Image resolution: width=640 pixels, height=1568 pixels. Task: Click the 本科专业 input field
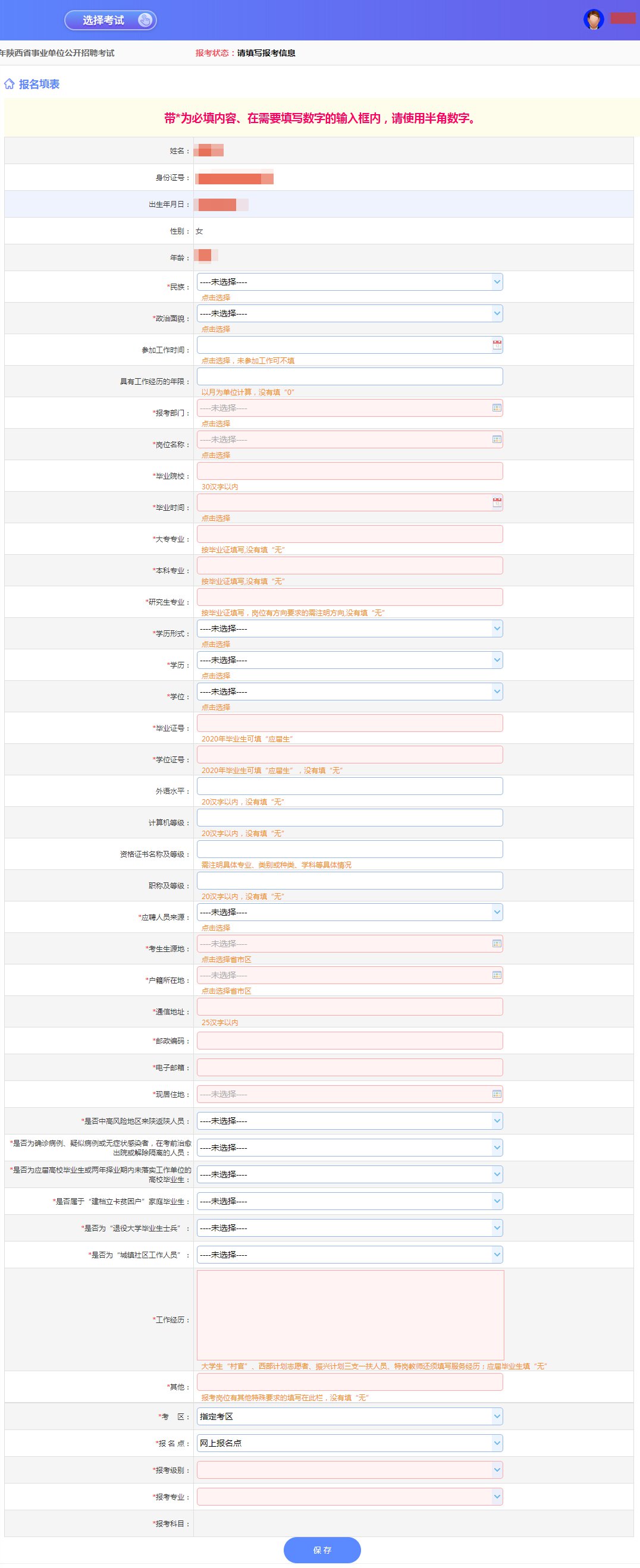point(350,565)
